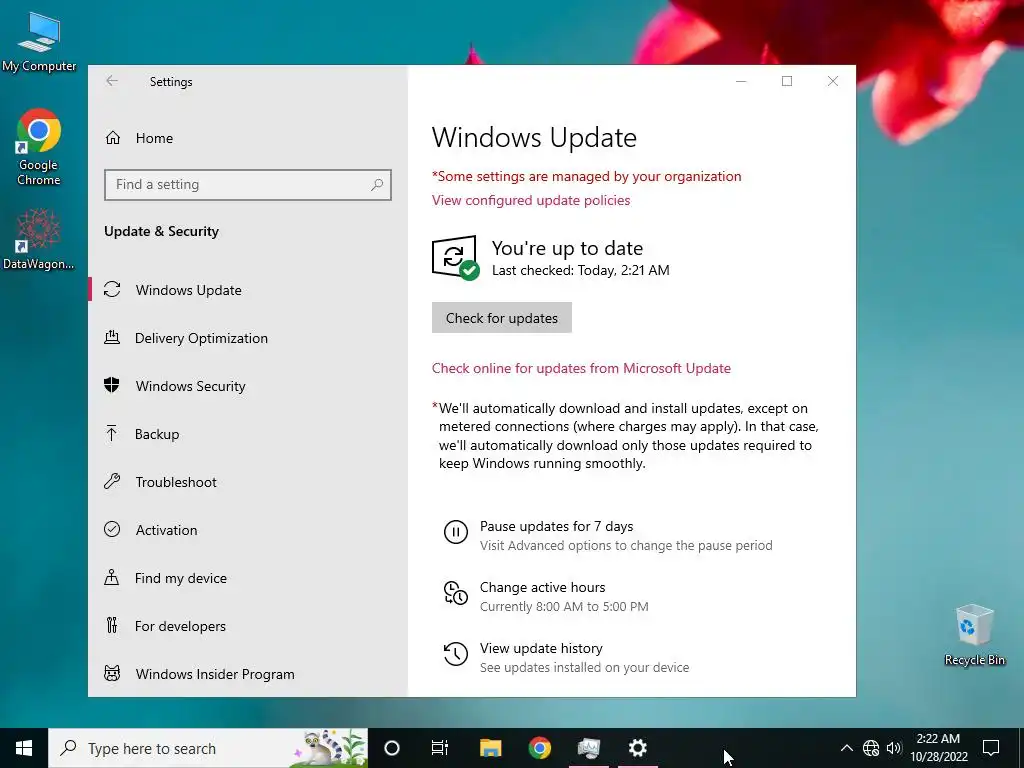The image size is (1024, 768).
Task: Click the Delivery Optimization icon
Action: (x=112, y=338)
